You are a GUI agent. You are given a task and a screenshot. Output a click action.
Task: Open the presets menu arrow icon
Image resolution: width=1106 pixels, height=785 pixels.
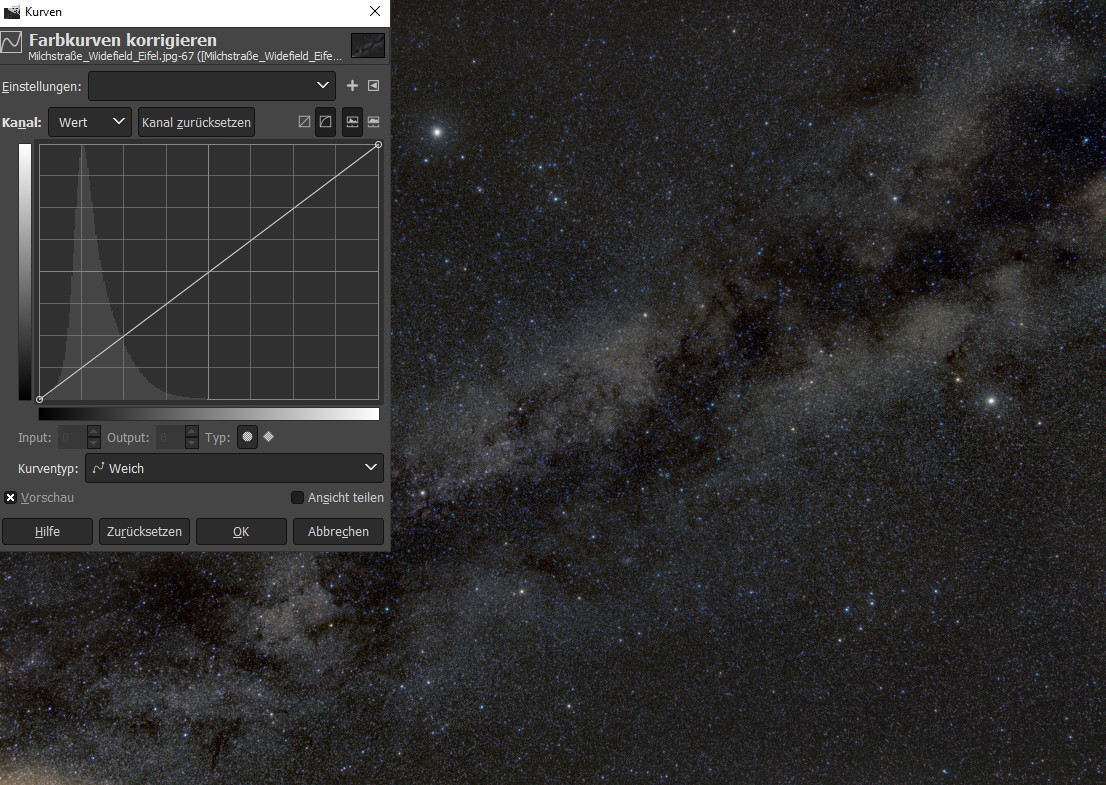pyautogui.click(x=374, y=86)
